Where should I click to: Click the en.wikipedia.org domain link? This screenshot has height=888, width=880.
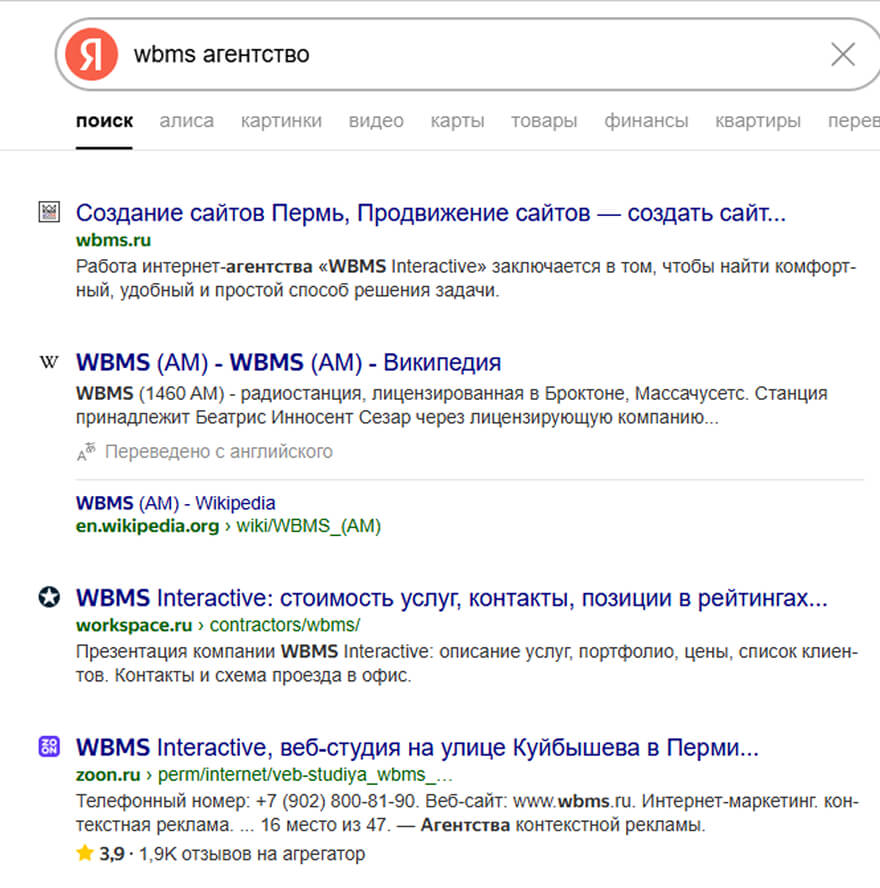(x=147, y=526)
